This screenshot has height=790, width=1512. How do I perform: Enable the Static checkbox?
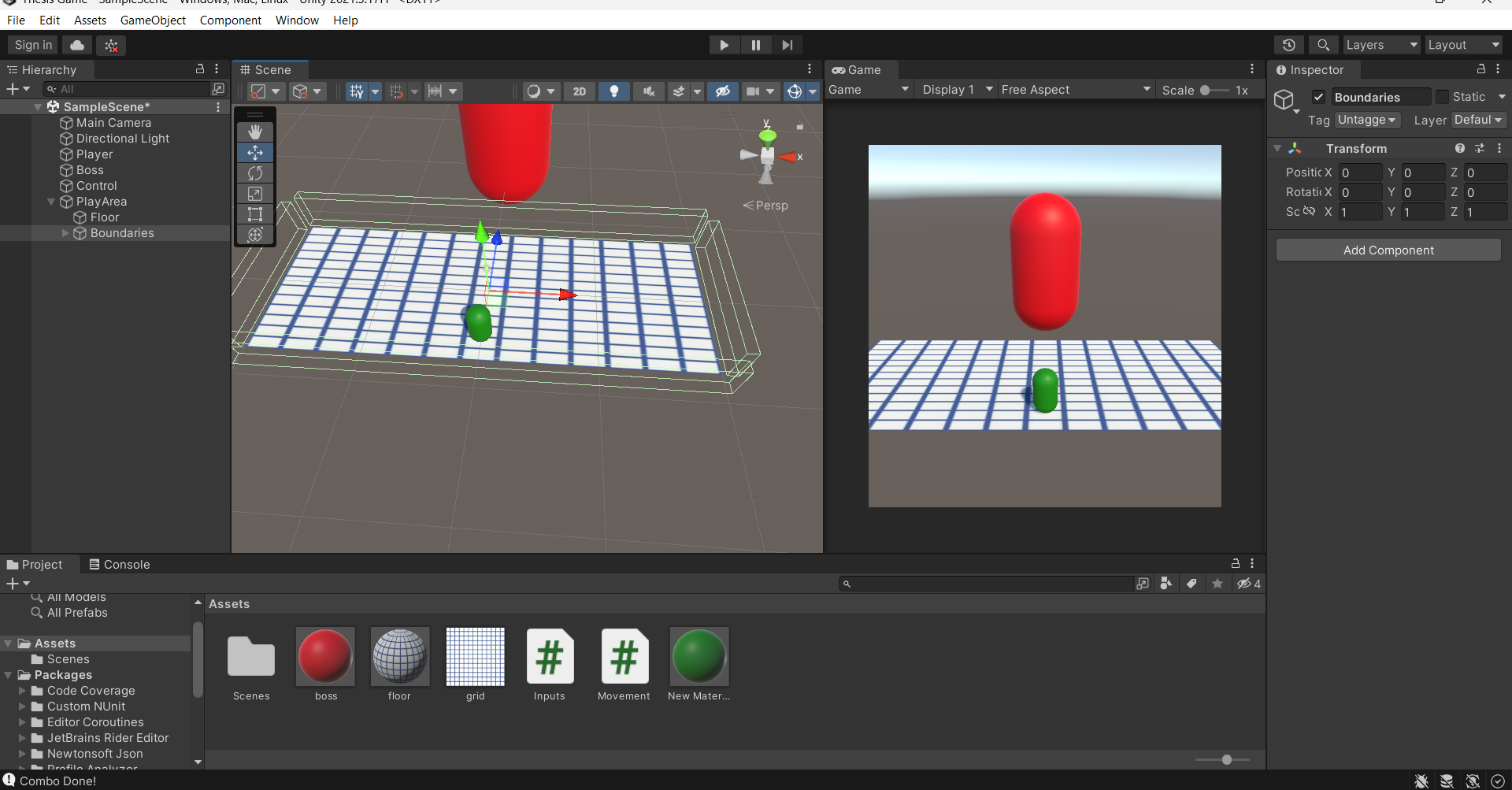coord(1442,97)
